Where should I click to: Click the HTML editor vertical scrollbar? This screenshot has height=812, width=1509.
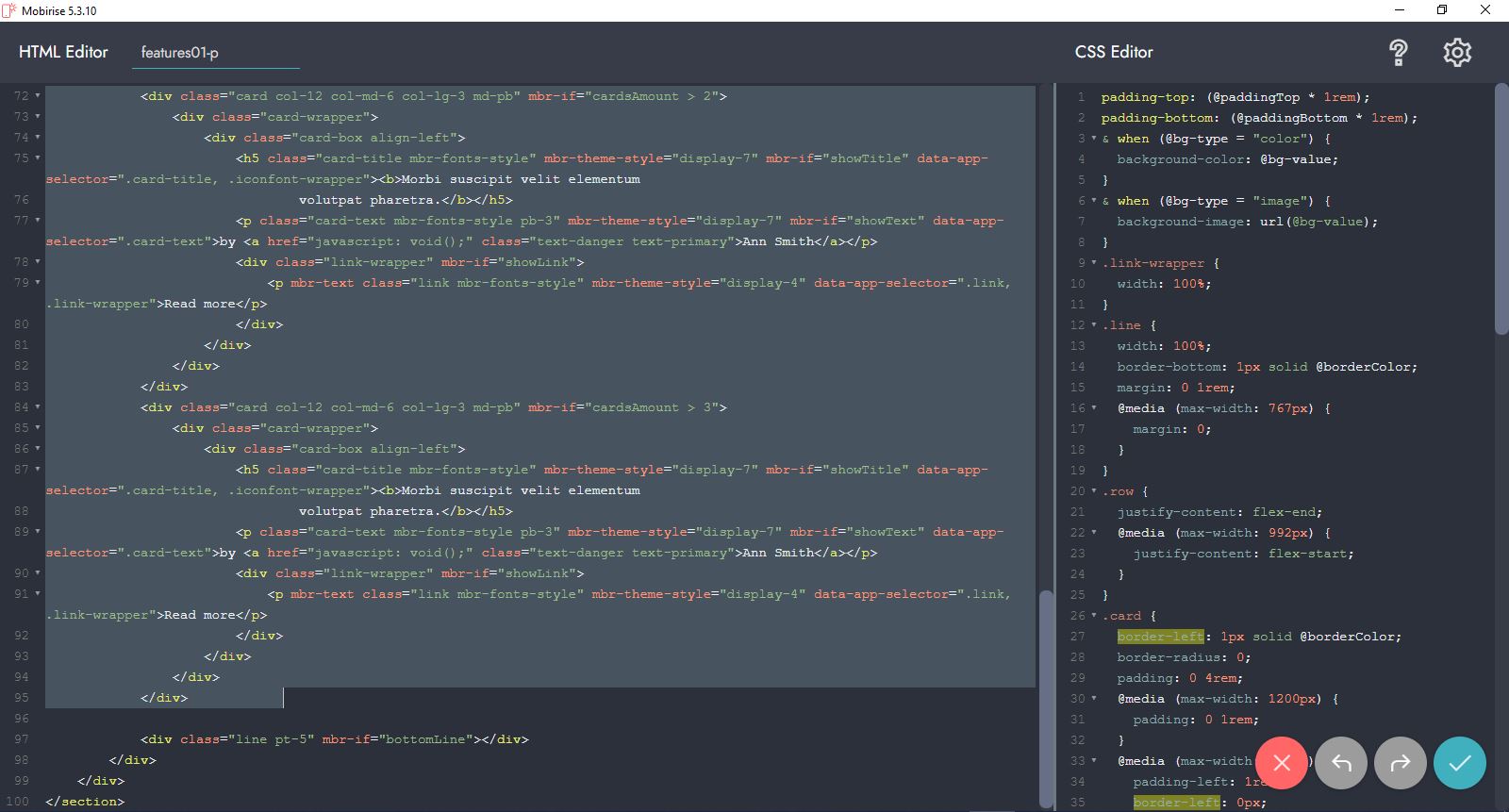1046,698
